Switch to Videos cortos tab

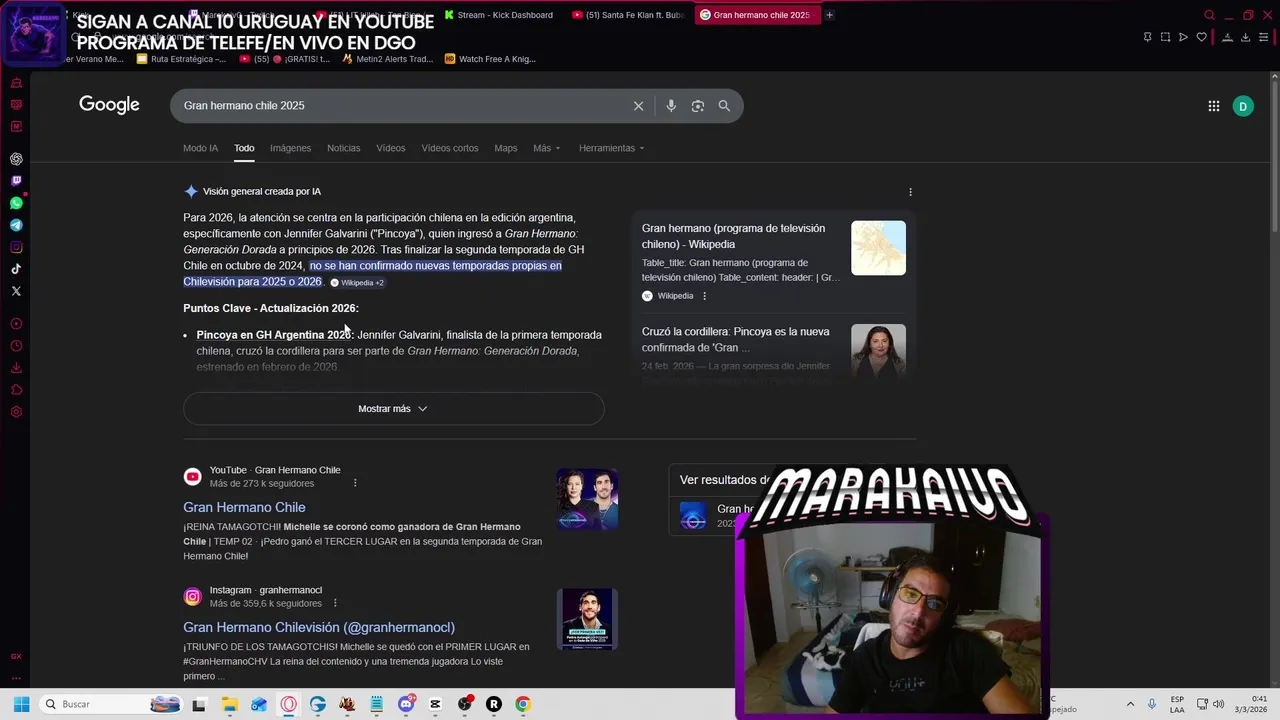(x=449, y=148)
